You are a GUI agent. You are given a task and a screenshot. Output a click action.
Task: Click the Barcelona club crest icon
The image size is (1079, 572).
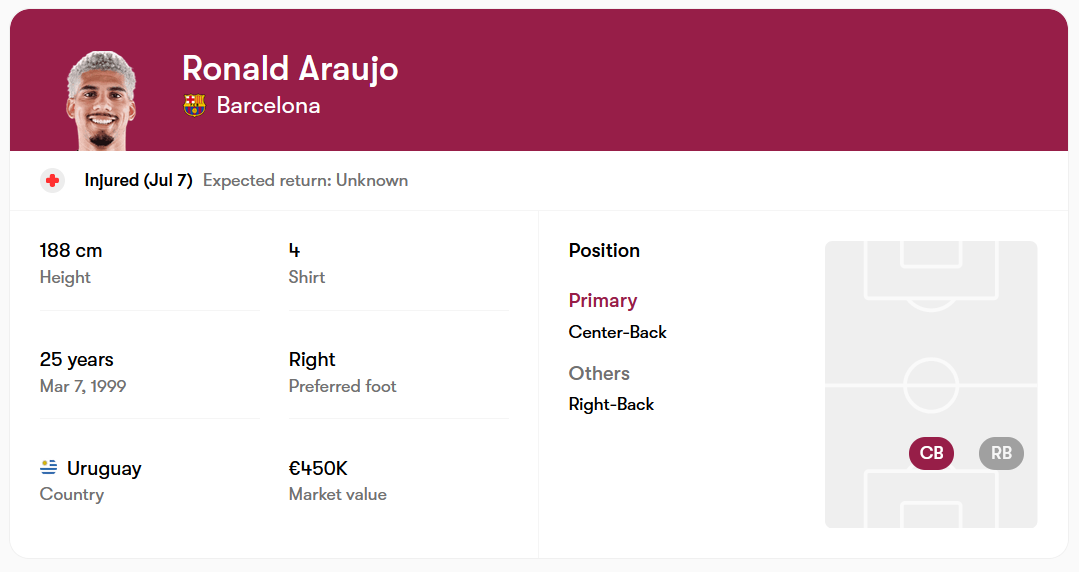194,105
